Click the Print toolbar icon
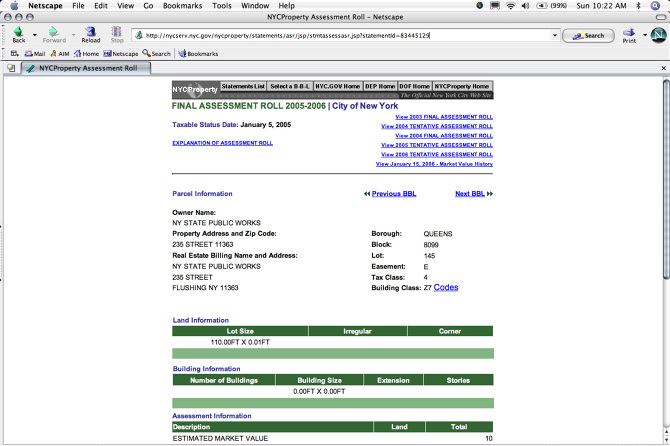This screenshot has height=446, width=670. [x=628, y=35]
